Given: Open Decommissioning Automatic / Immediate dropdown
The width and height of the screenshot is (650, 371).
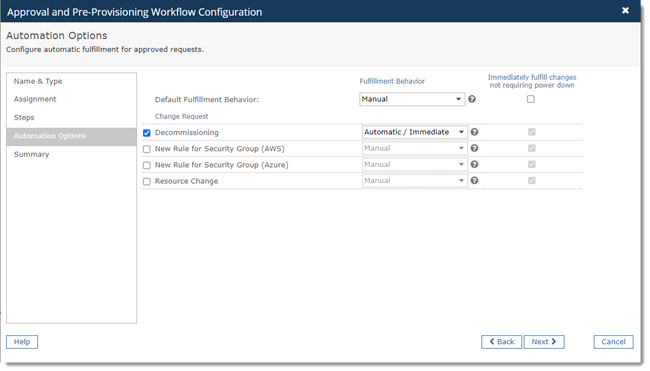Looking at the screenshot, I should 415,132.
